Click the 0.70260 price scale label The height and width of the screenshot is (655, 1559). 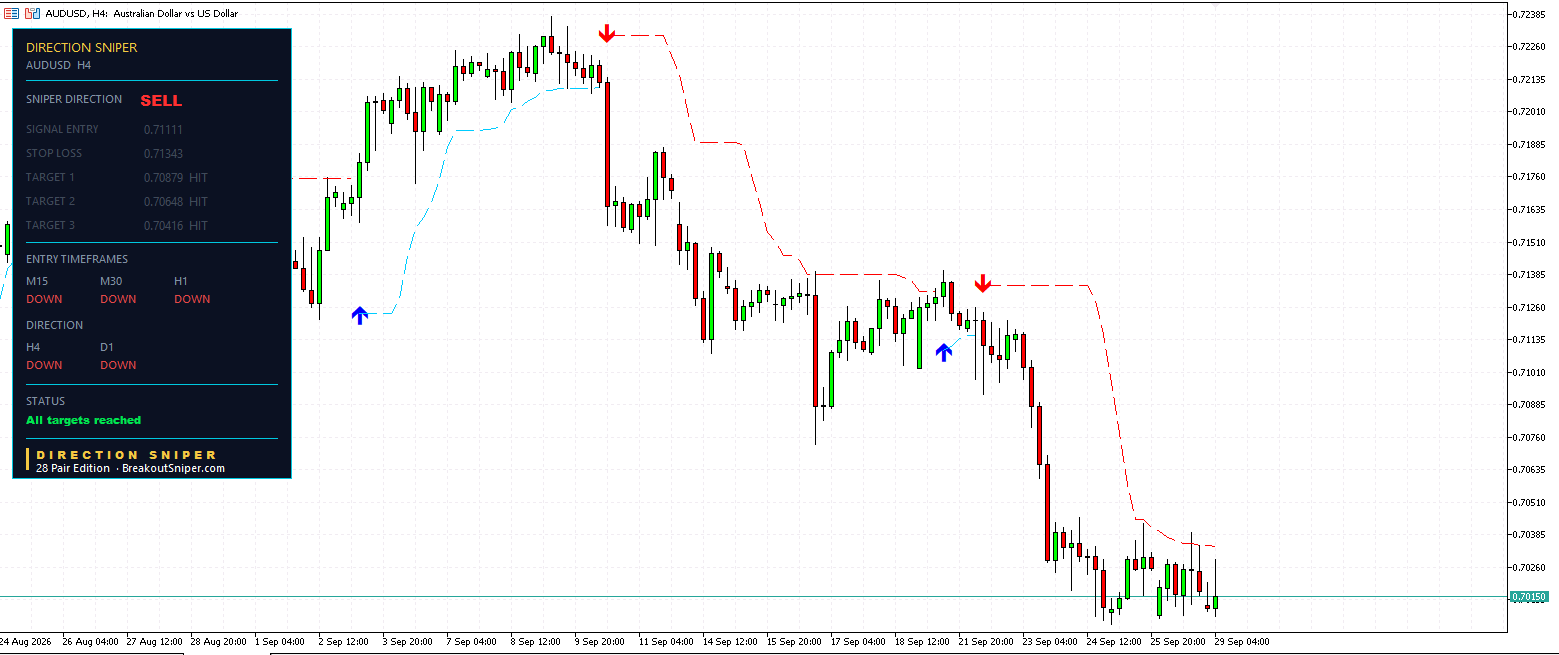[x=1530, y=567]
